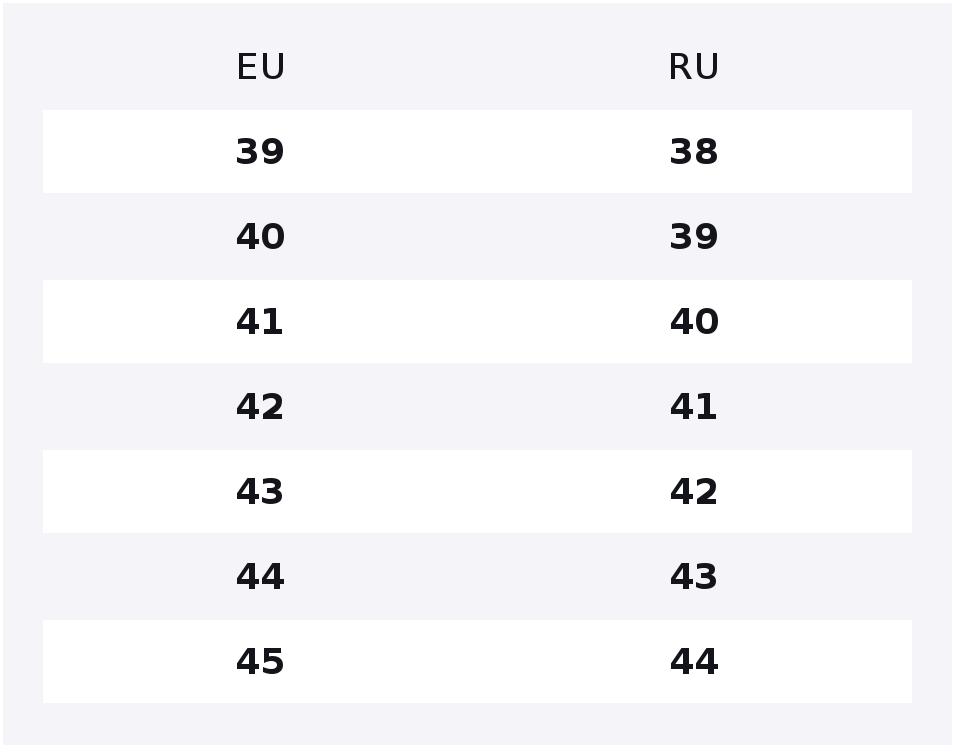Image resolution: width=955 pixels, height=748 pixels.
Task: Click RU size 41 entry
Action: (693, 406)
